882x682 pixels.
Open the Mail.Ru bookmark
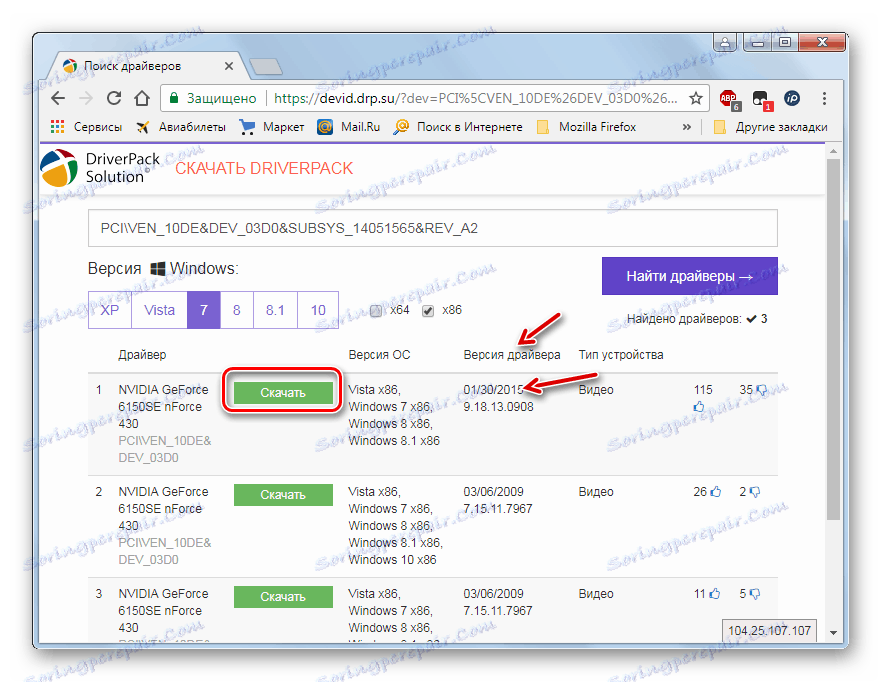coord(349,127)
